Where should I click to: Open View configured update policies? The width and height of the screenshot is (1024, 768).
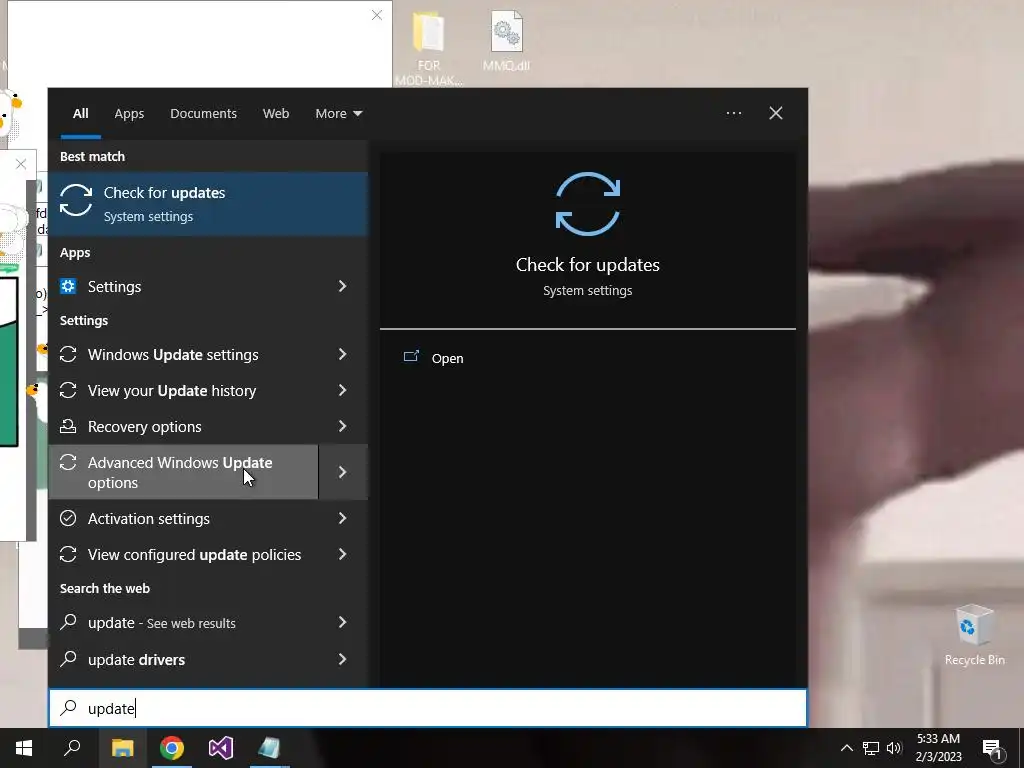[184, 554]
